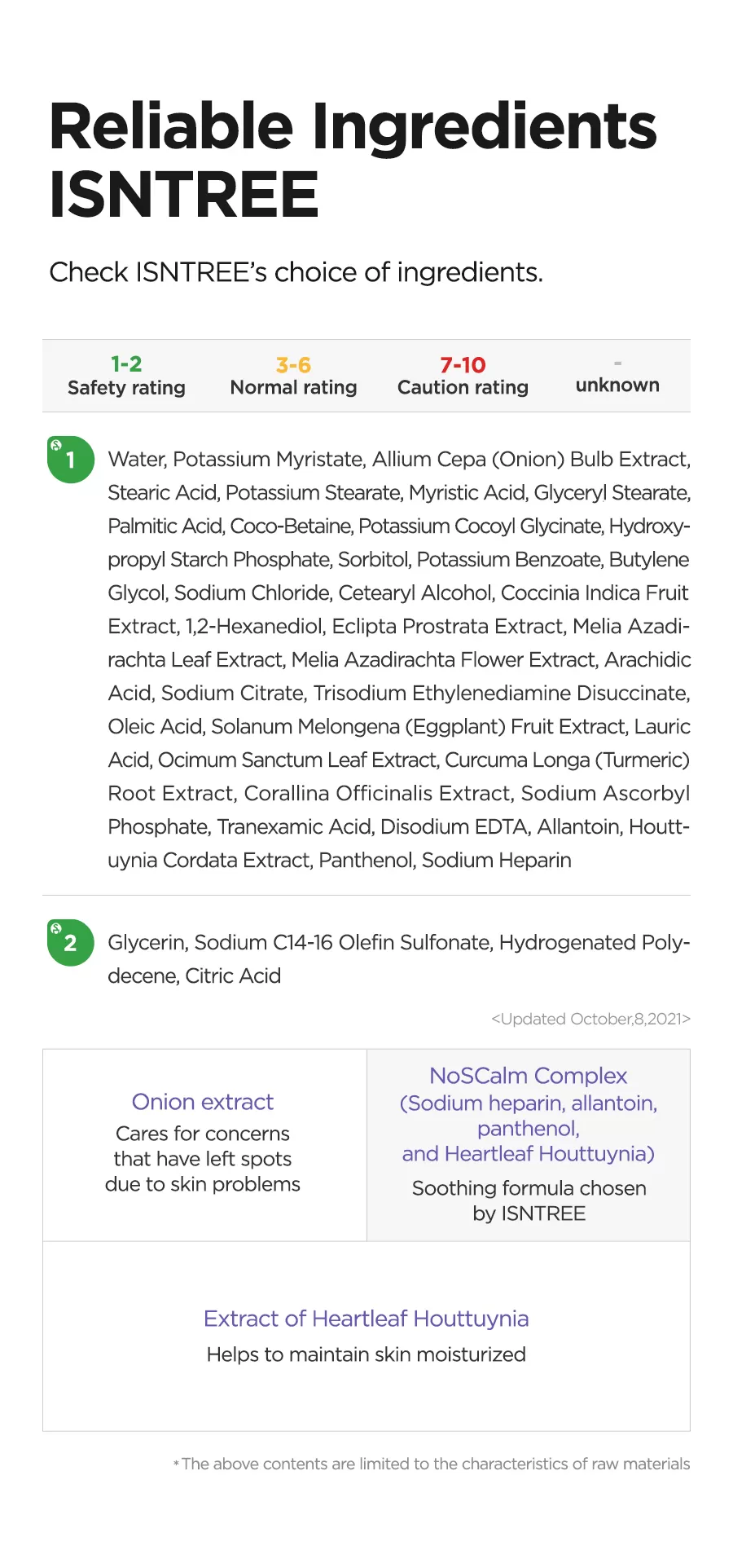This screenshot has height=1568, width=733.
Task: Select the red 7-10 rating range
Action: [x=463, y=364]
